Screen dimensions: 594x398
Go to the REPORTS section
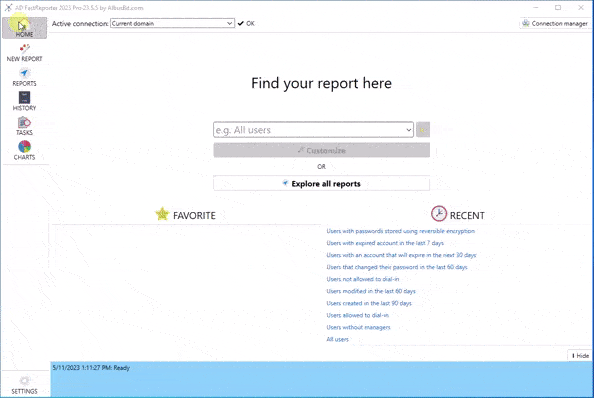[24, 78]
